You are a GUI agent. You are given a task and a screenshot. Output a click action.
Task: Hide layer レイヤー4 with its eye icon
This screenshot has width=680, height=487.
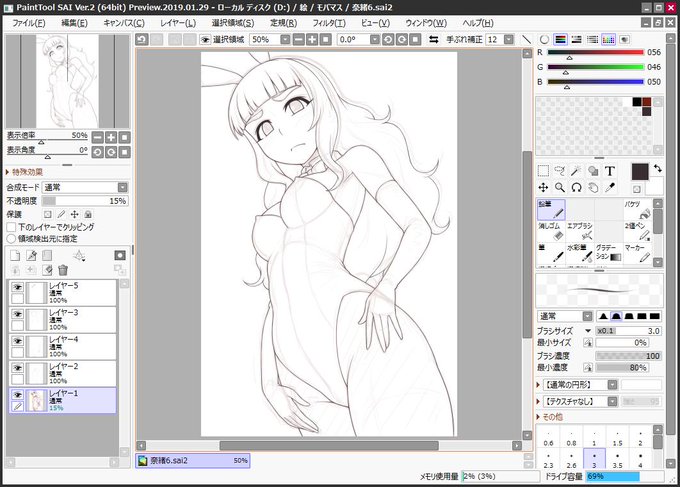point(17,340)
